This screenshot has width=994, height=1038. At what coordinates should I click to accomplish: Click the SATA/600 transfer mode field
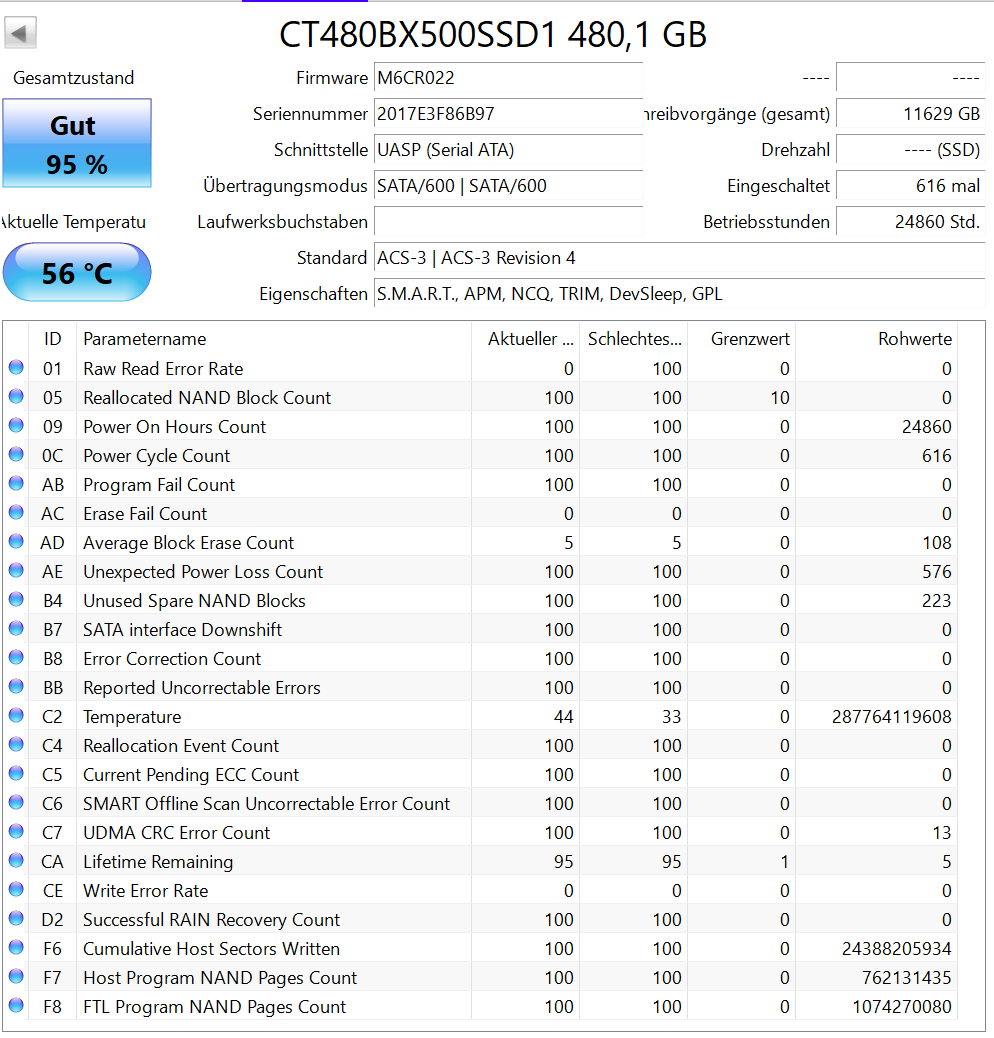click(508, 186)
